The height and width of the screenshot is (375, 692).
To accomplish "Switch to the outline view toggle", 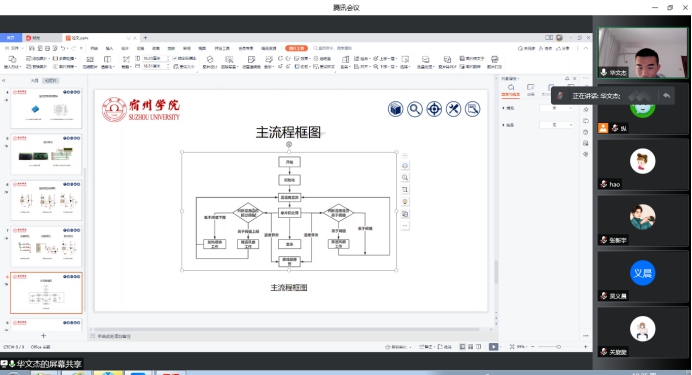I will pyautogui.click(x=34, y=81).
